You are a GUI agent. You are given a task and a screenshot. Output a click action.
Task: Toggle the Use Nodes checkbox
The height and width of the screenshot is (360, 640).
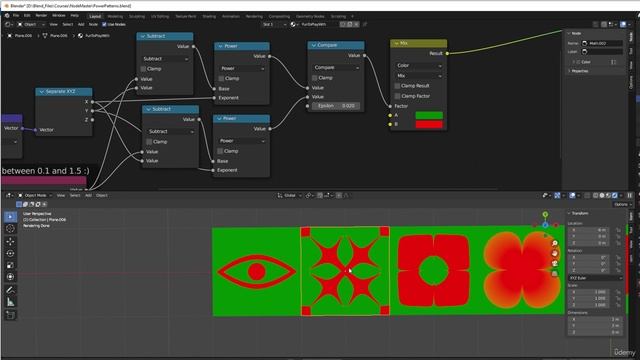(x=104, y=24)
